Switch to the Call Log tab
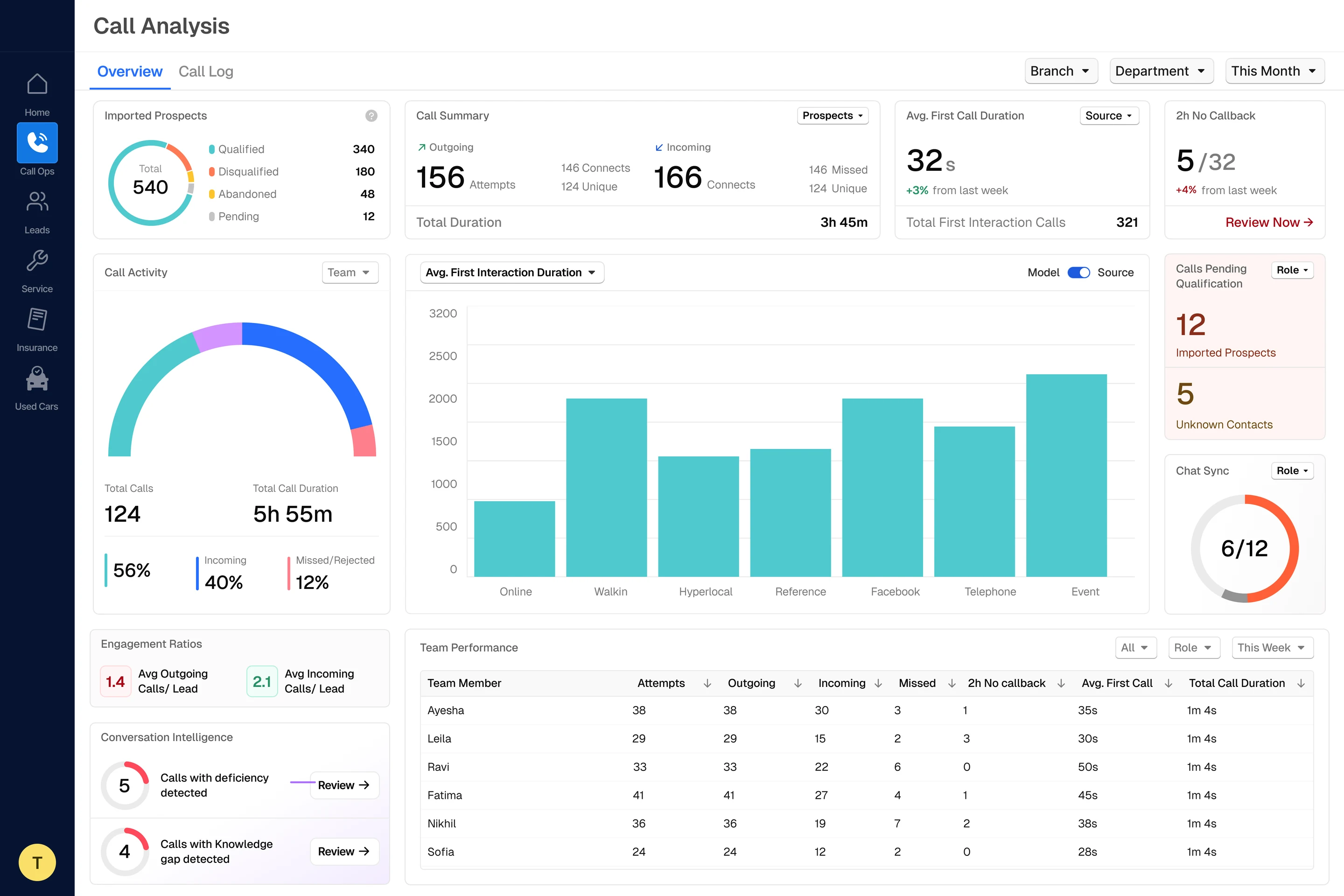This screenshot has height=896, width=1344. (x=206, y=71)
